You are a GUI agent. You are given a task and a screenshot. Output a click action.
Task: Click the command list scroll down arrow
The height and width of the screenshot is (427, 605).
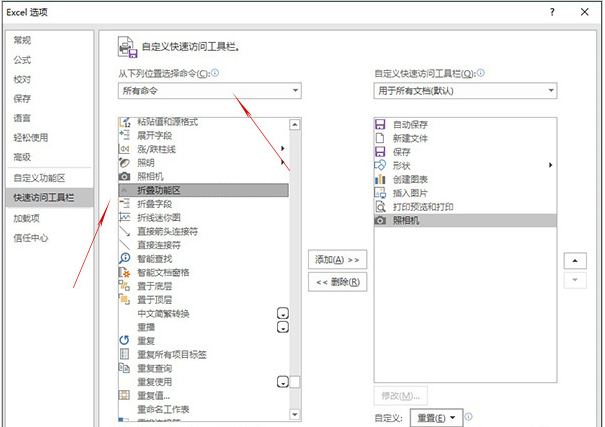tap(294, 414)
